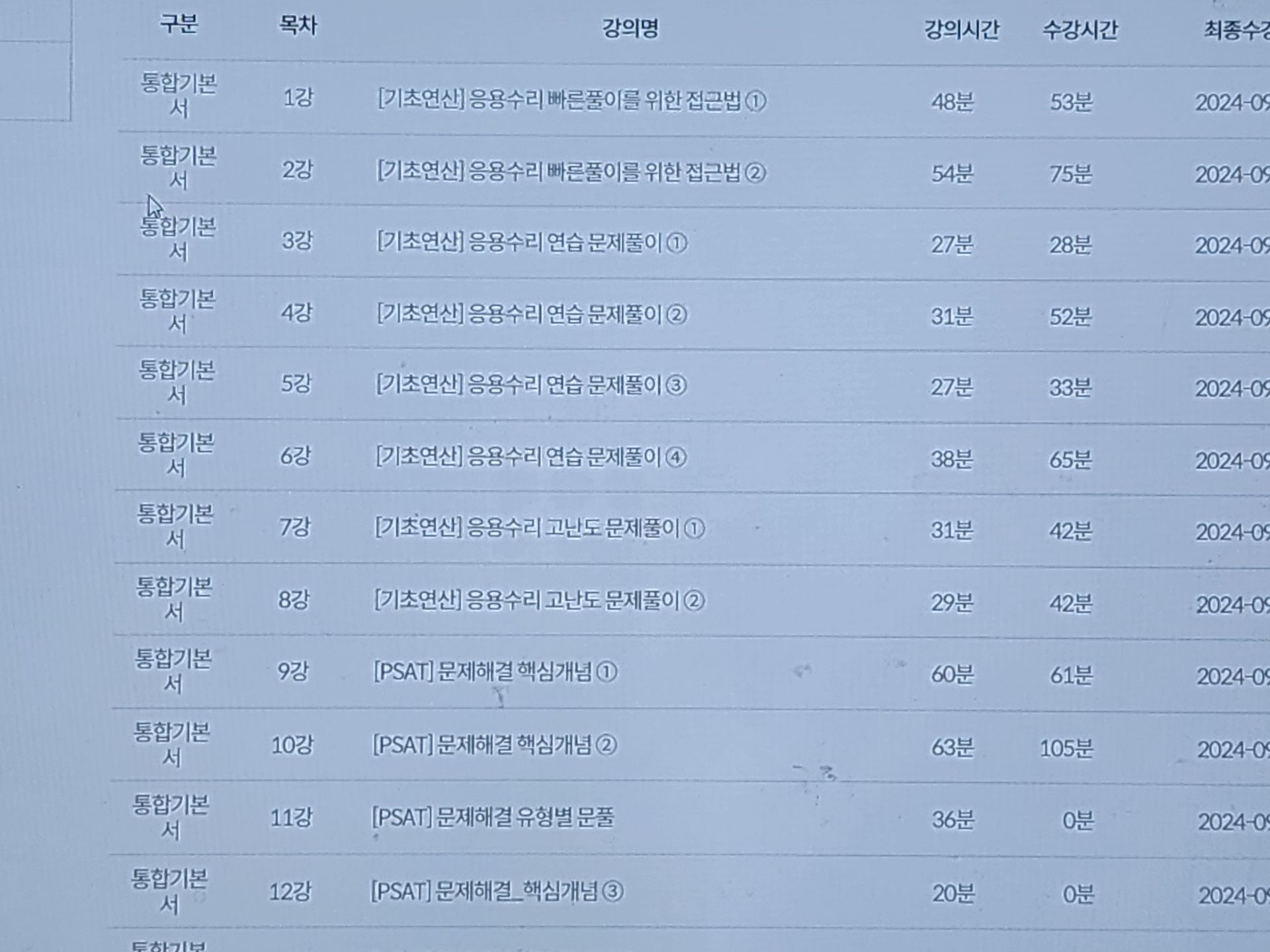This screenshot has width=1270, height=952.
Task: Open the 응용수리 연습 문제풀이 ③ lecture
Action: pos(531,385)
